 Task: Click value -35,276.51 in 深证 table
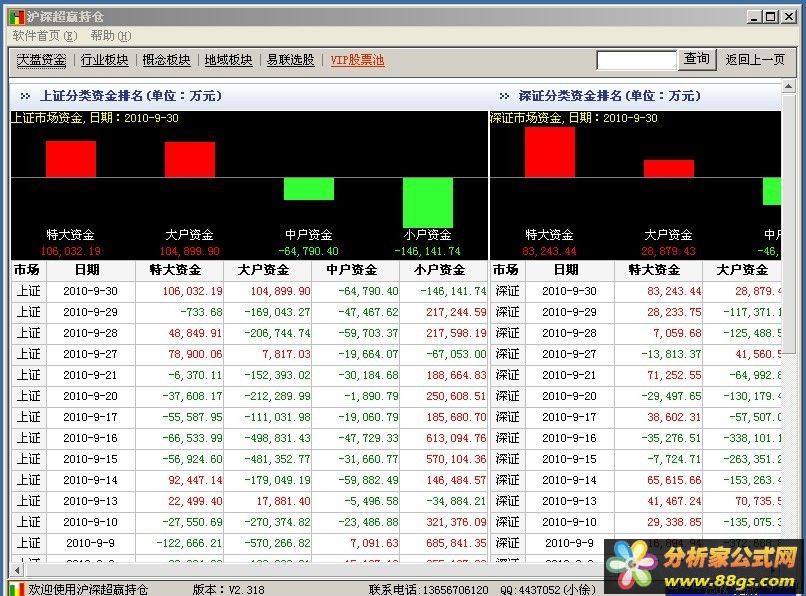pyautogui.click(x=671, y=438)
